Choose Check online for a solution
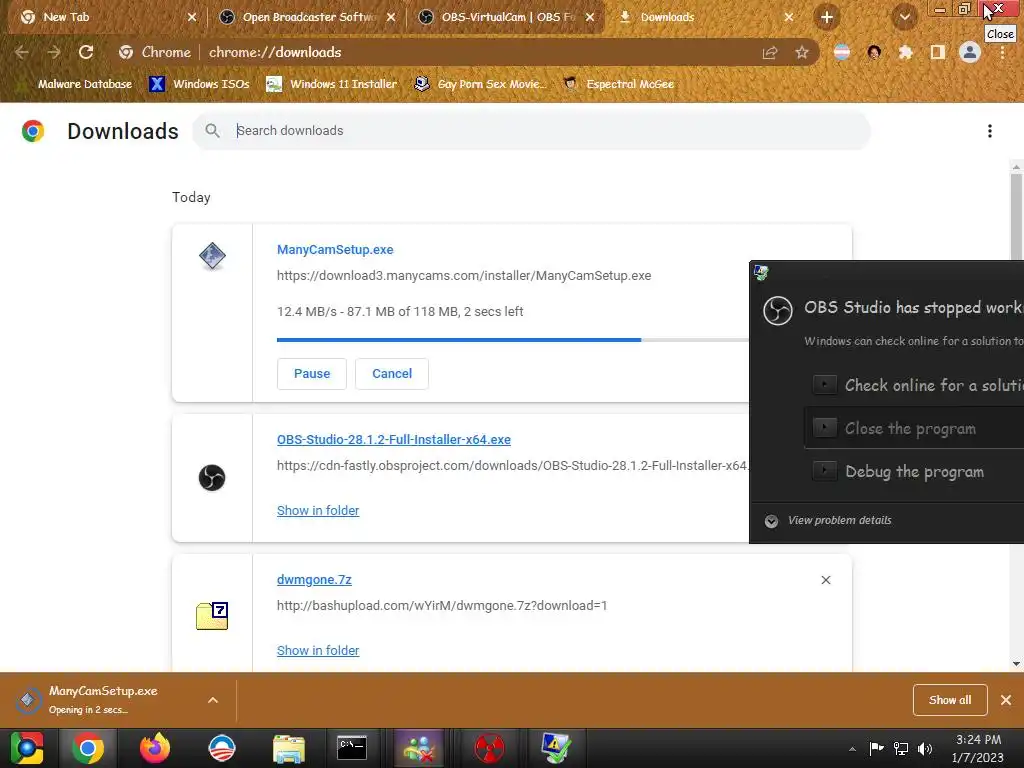Image resolution: width=1024 pixels, height=768 pixels. [x=917, y=385]
